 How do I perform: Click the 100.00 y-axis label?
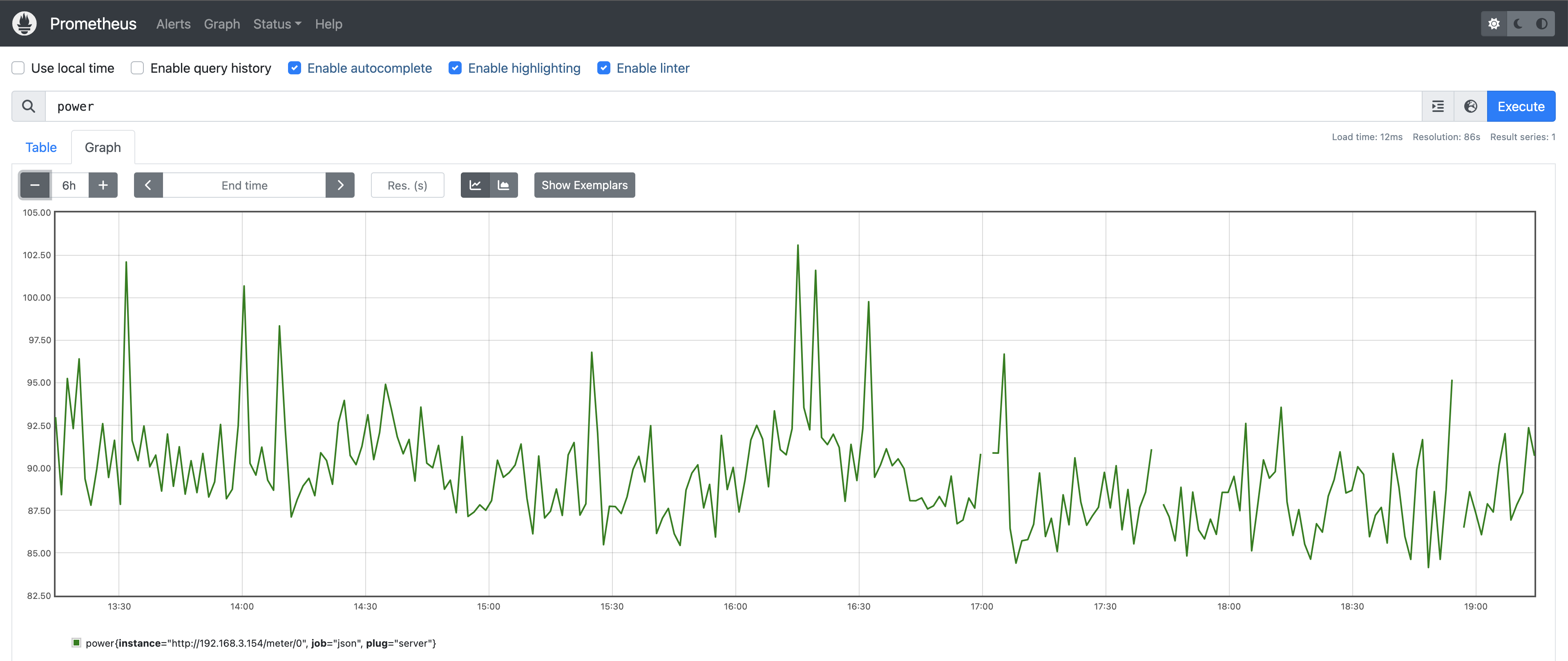pos(36,297)
